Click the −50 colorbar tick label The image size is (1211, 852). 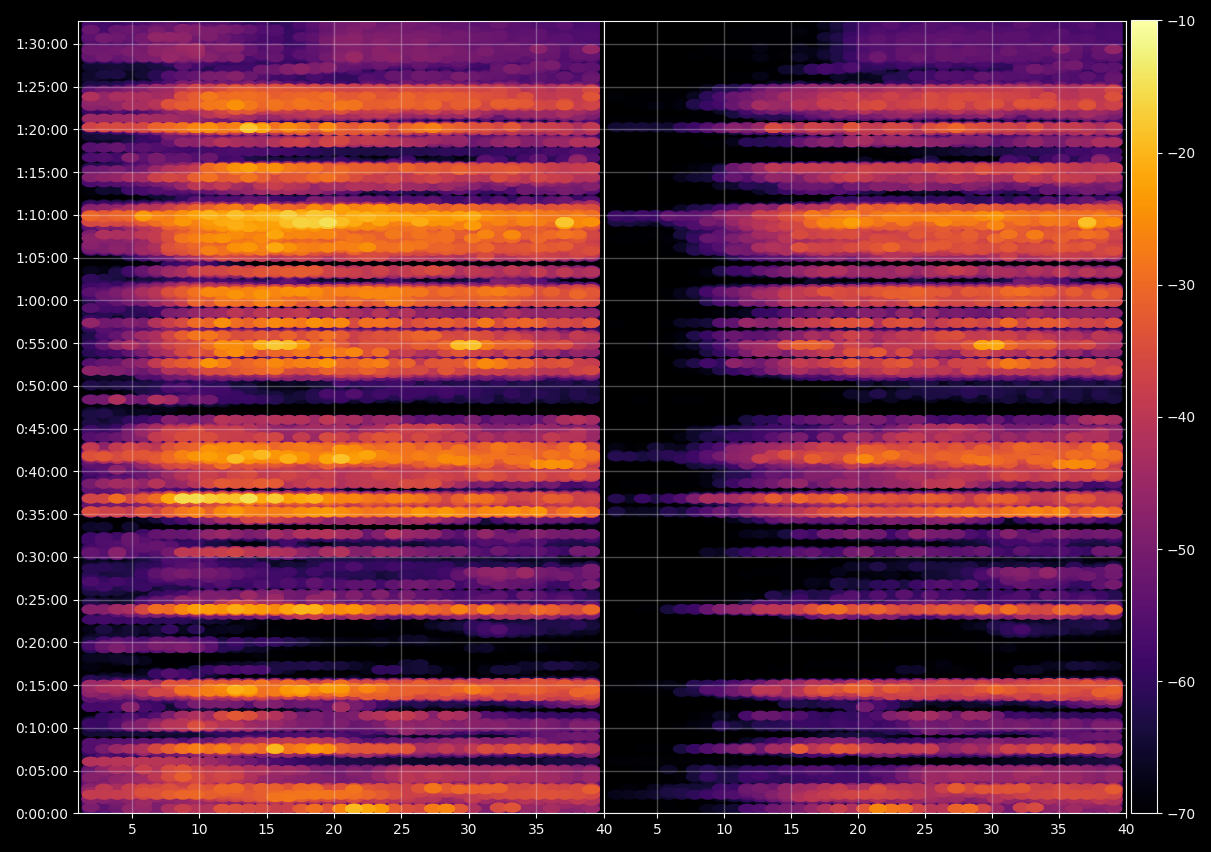[1181, 550]
